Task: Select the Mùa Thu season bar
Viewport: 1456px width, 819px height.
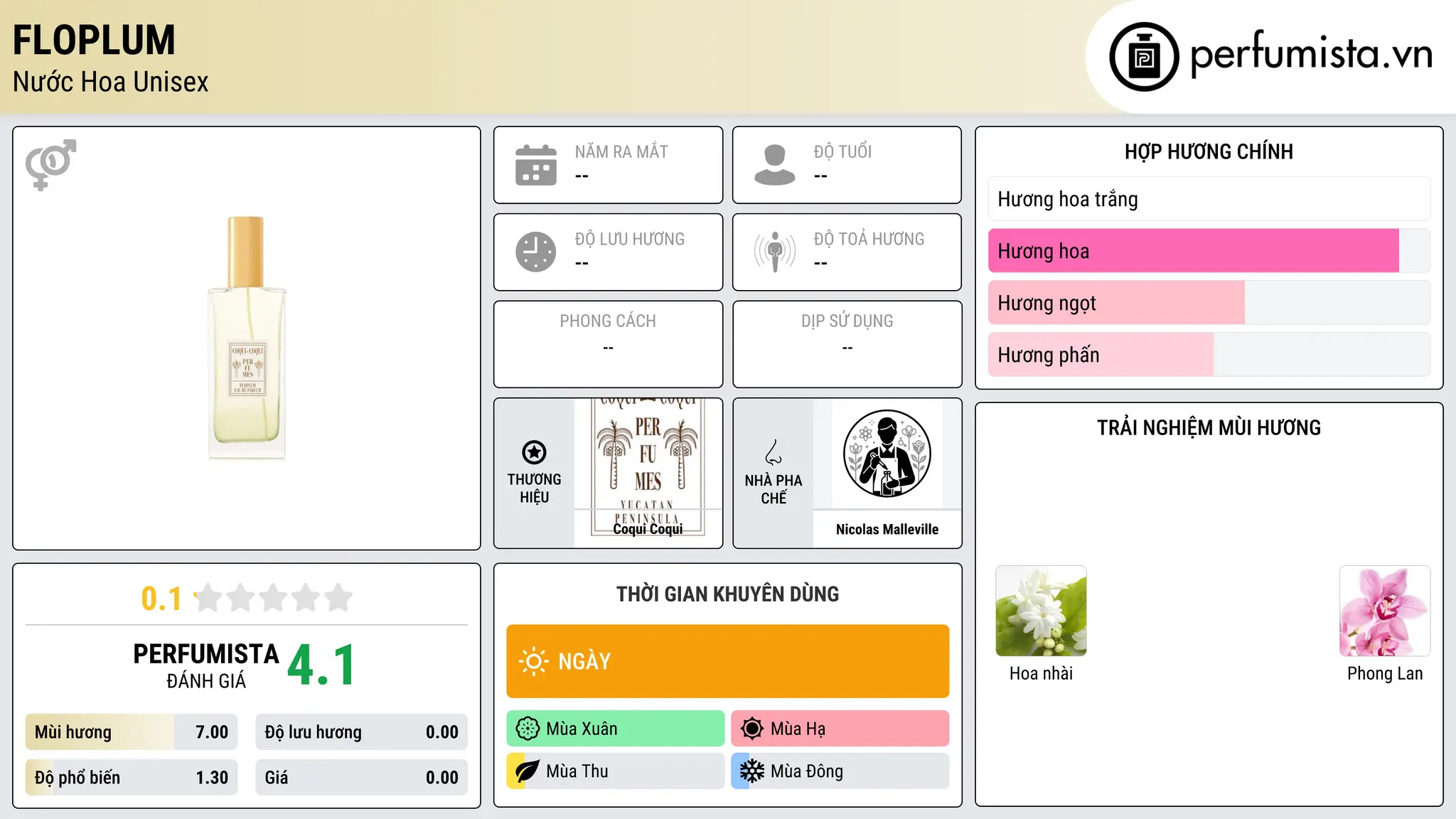Action: point(616,771)
